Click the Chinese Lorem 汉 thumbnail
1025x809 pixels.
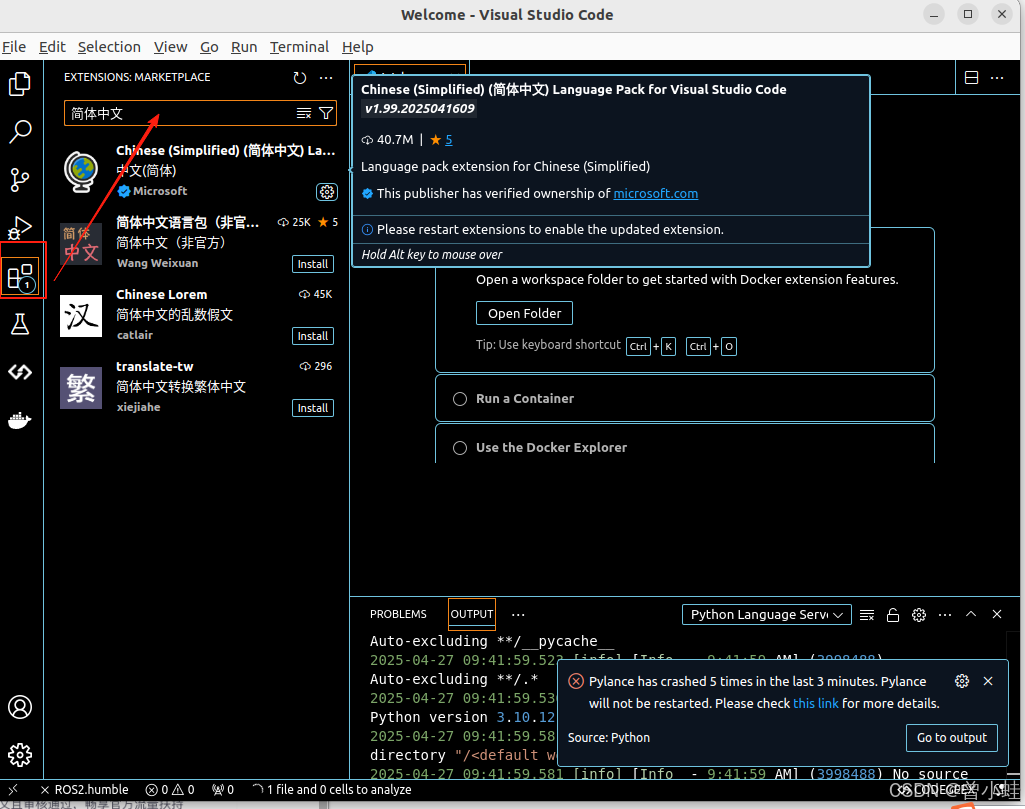tap(81, 316)
